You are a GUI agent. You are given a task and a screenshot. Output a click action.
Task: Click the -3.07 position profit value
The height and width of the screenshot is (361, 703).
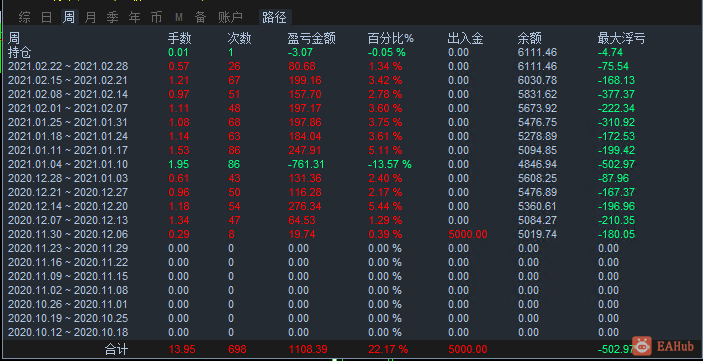300,52
